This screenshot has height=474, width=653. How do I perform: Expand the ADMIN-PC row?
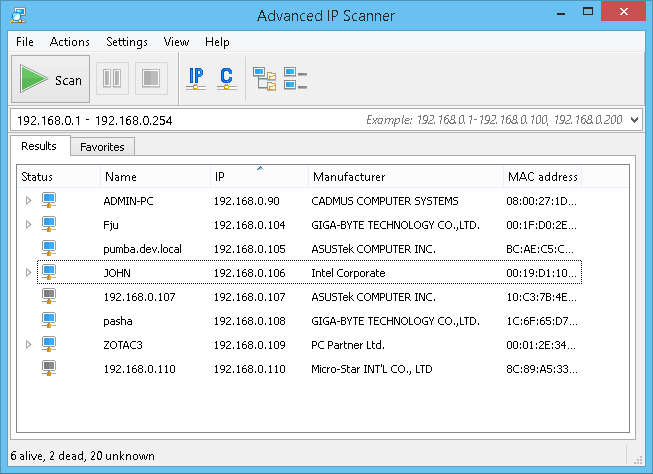(28, 201)
